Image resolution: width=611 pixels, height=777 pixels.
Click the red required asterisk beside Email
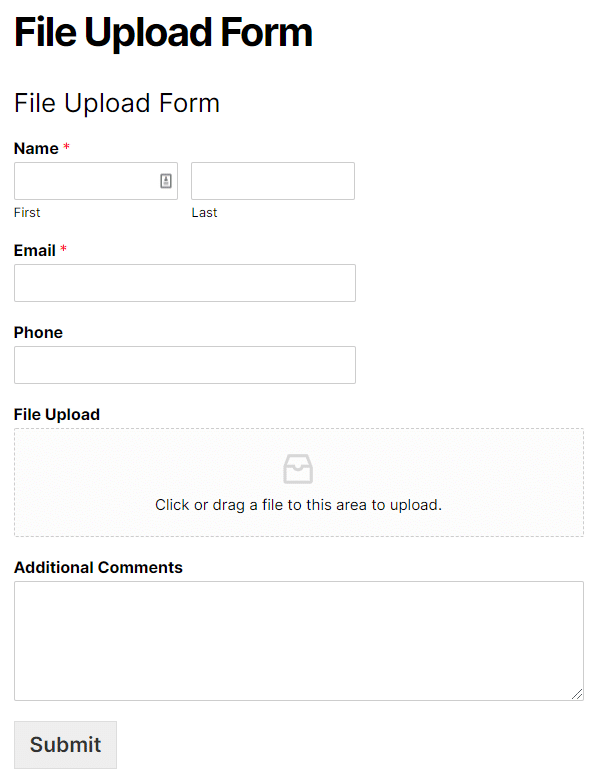(63, 250)
